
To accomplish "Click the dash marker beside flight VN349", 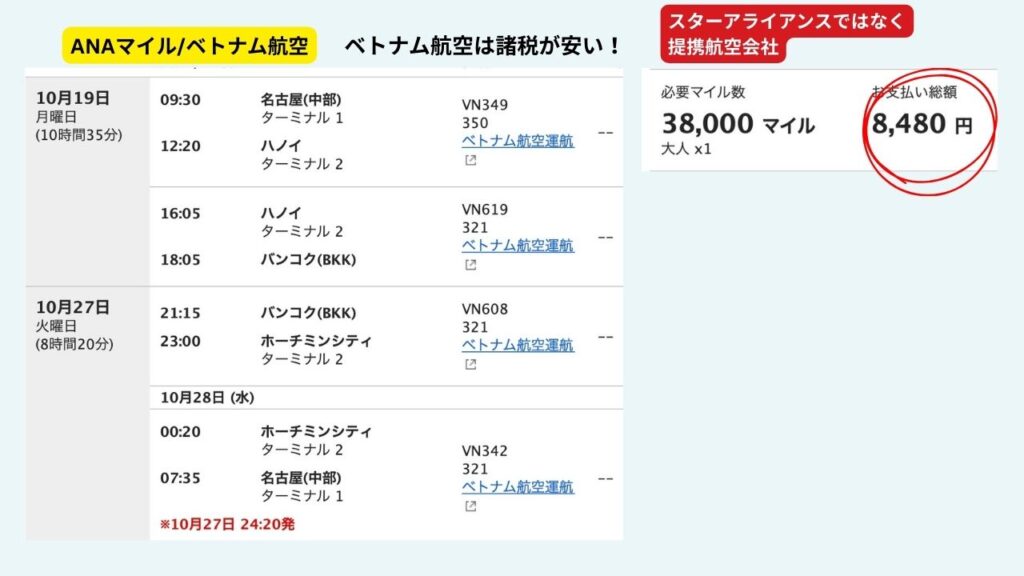I will coord(604,132).
